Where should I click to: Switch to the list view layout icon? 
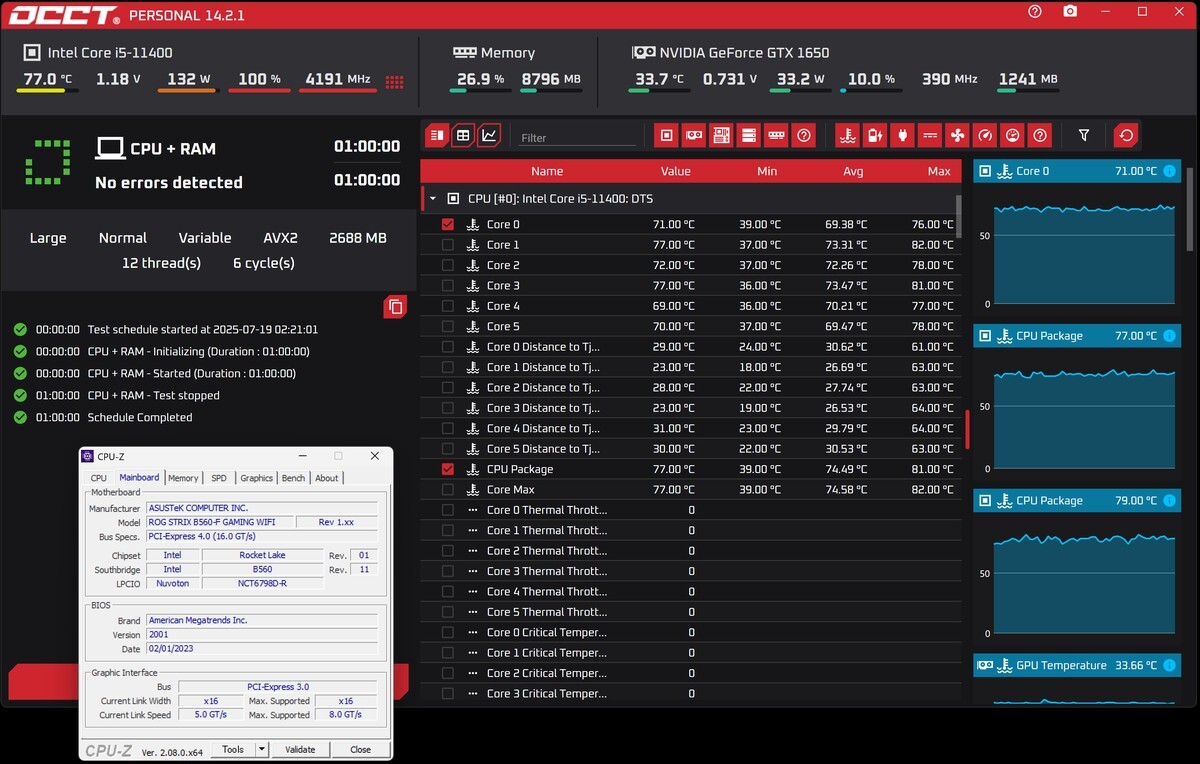[x=436, y=135]
